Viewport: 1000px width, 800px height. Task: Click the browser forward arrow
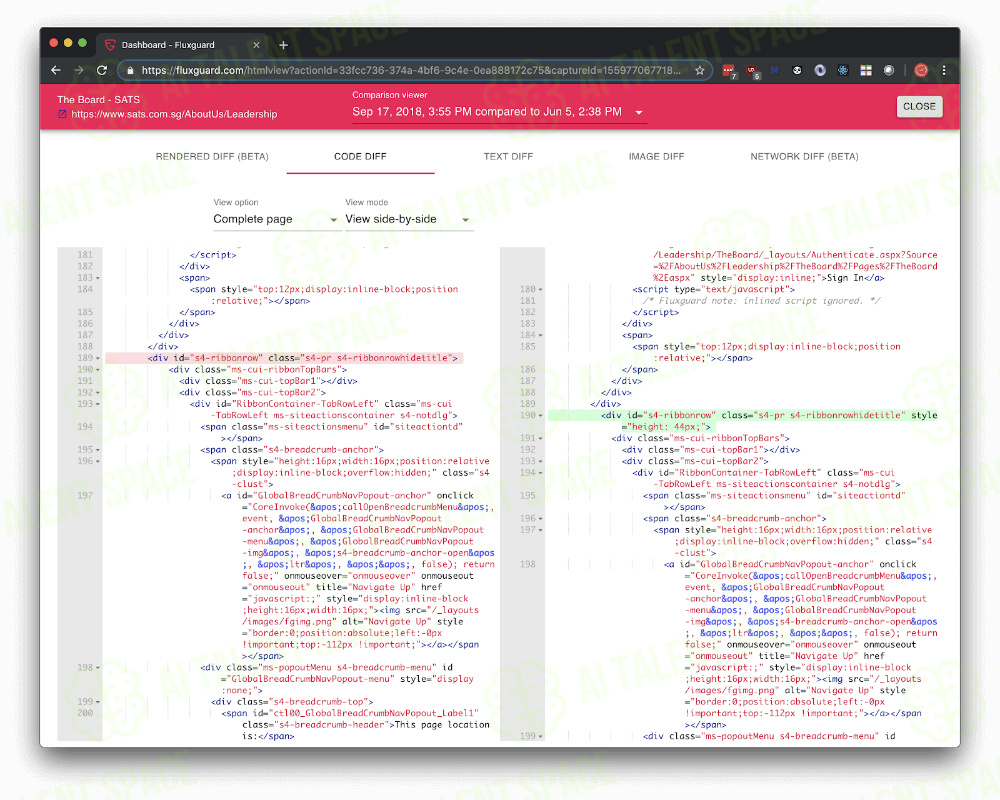78,70
